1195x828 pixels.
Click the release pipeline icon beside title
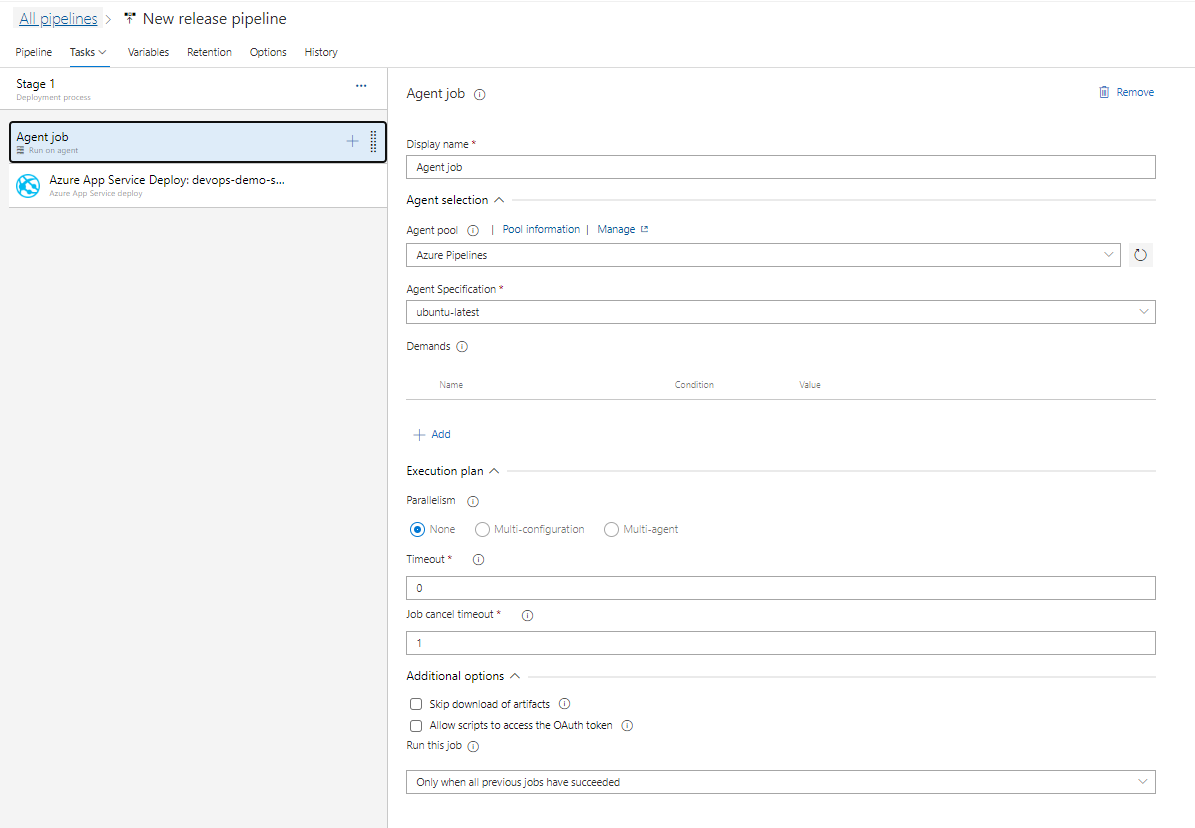[x=130, y=18]
